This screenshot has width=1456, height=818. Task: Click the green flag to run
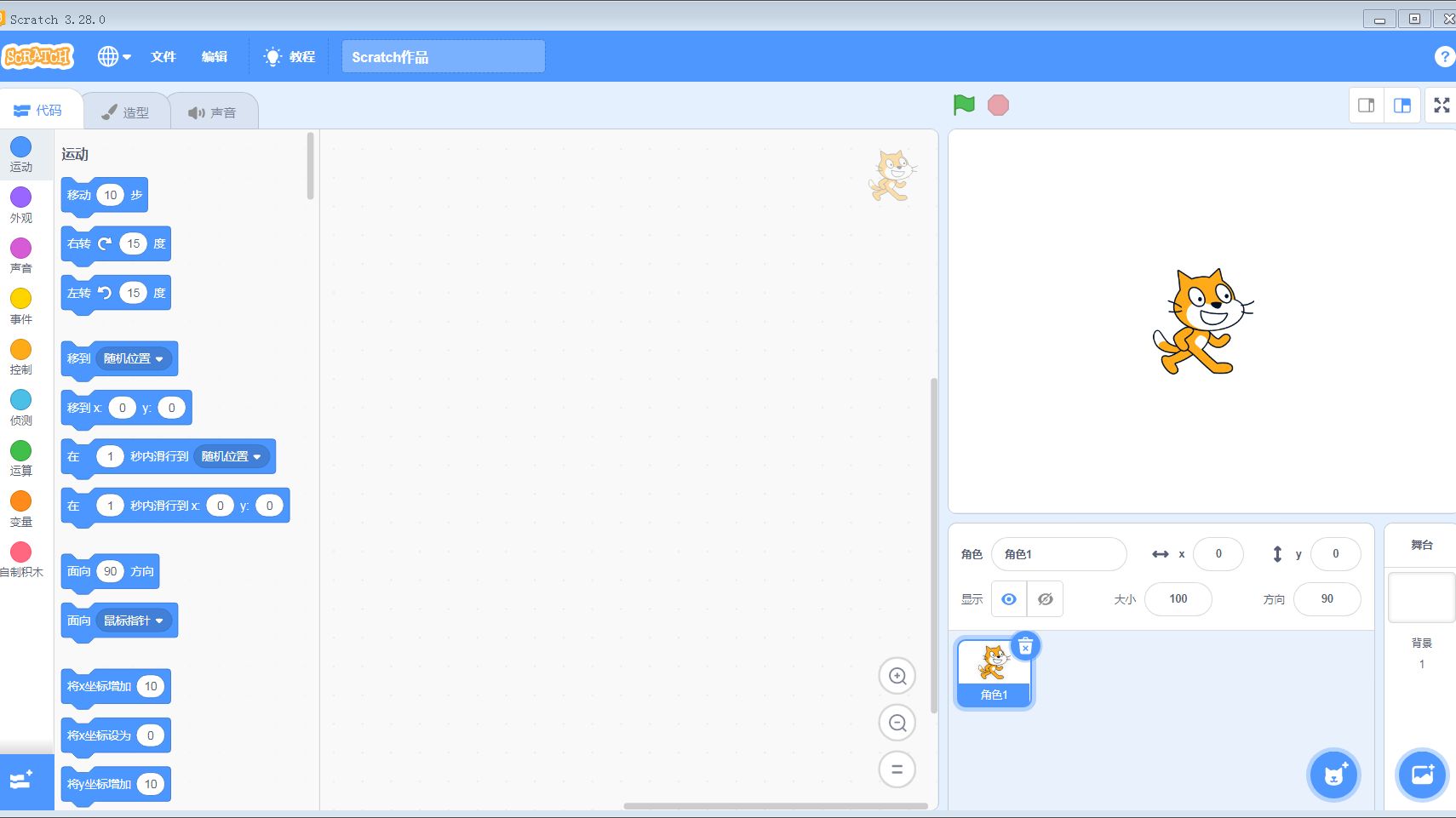tap(964, 105)
